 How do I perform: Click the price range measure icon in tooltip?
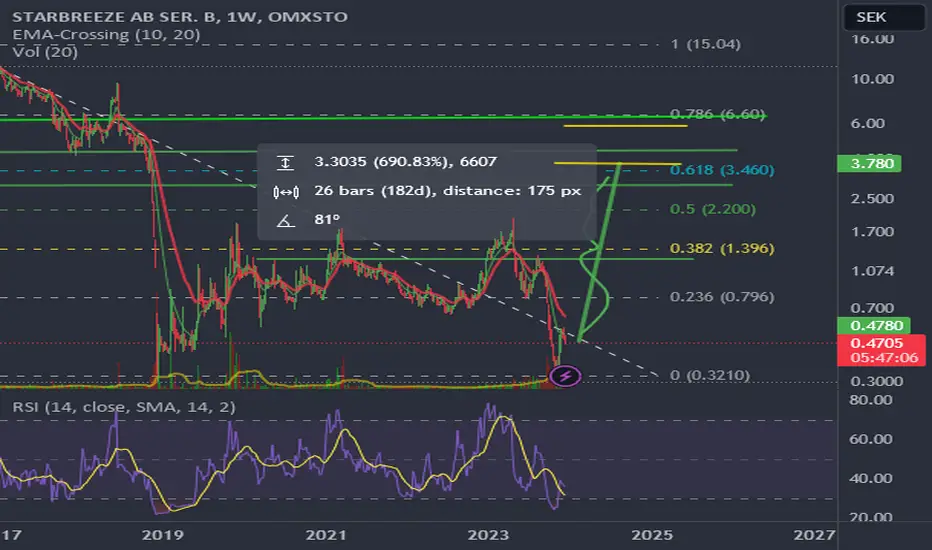[285, 162]
